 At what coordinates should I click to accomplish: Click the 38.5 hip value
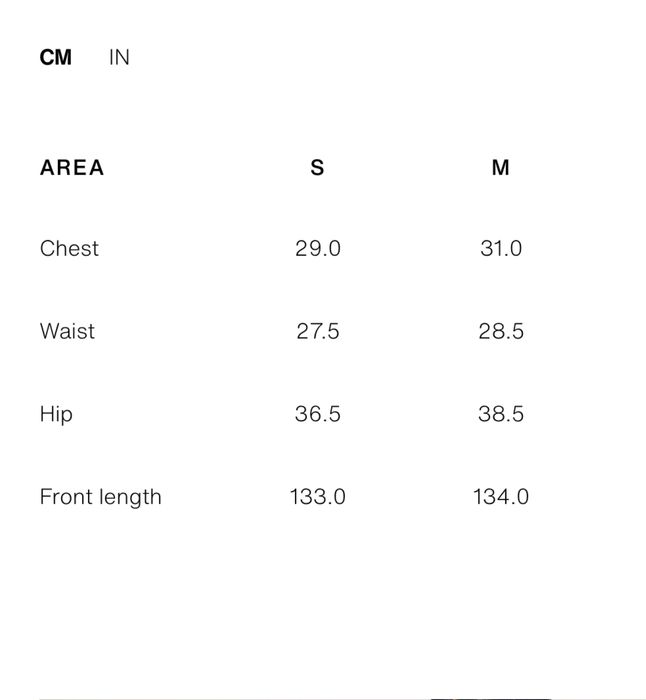(501, 414)
